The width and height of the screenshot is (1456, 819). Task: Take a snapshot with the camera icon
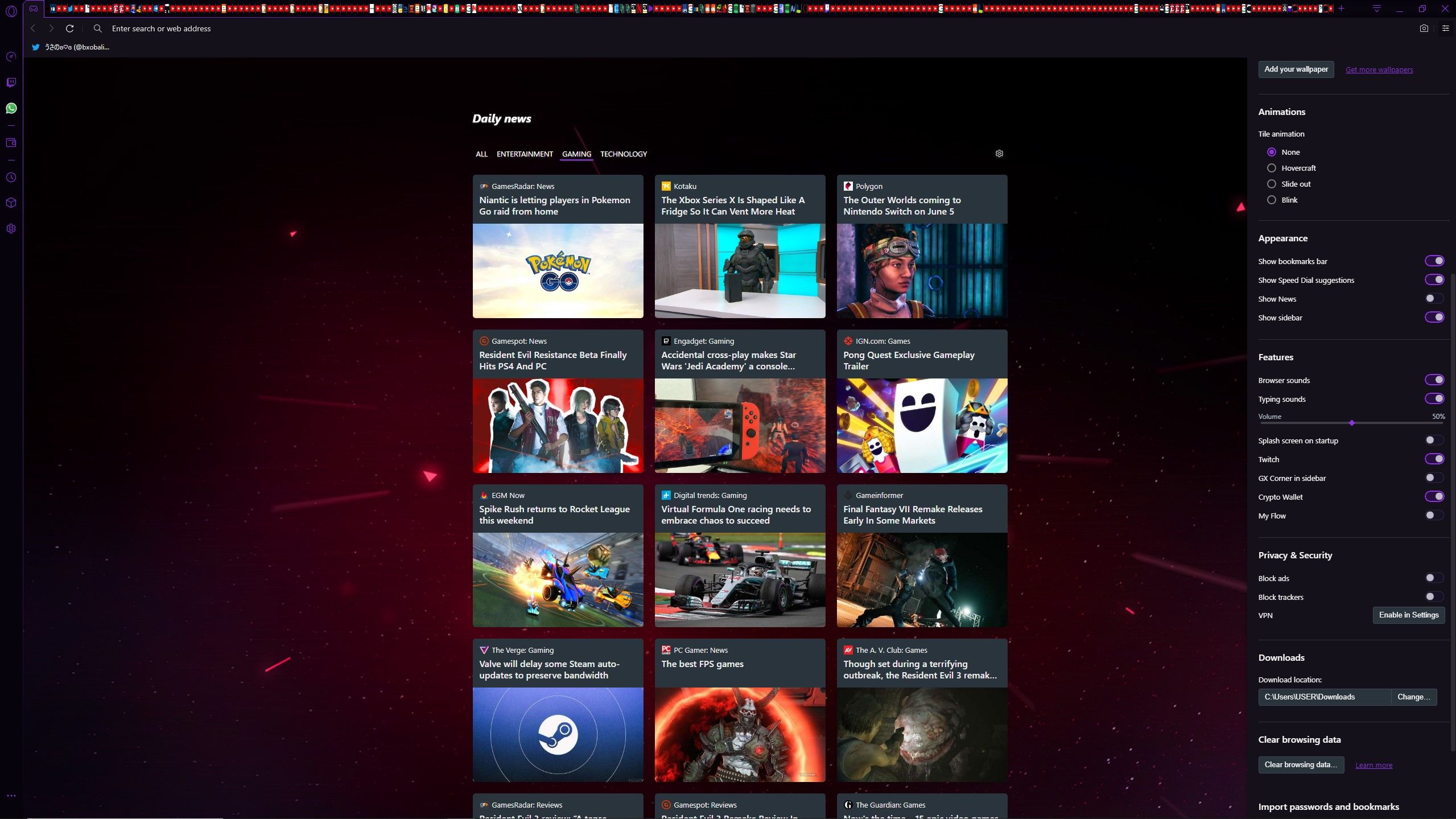coord(1424,28)
